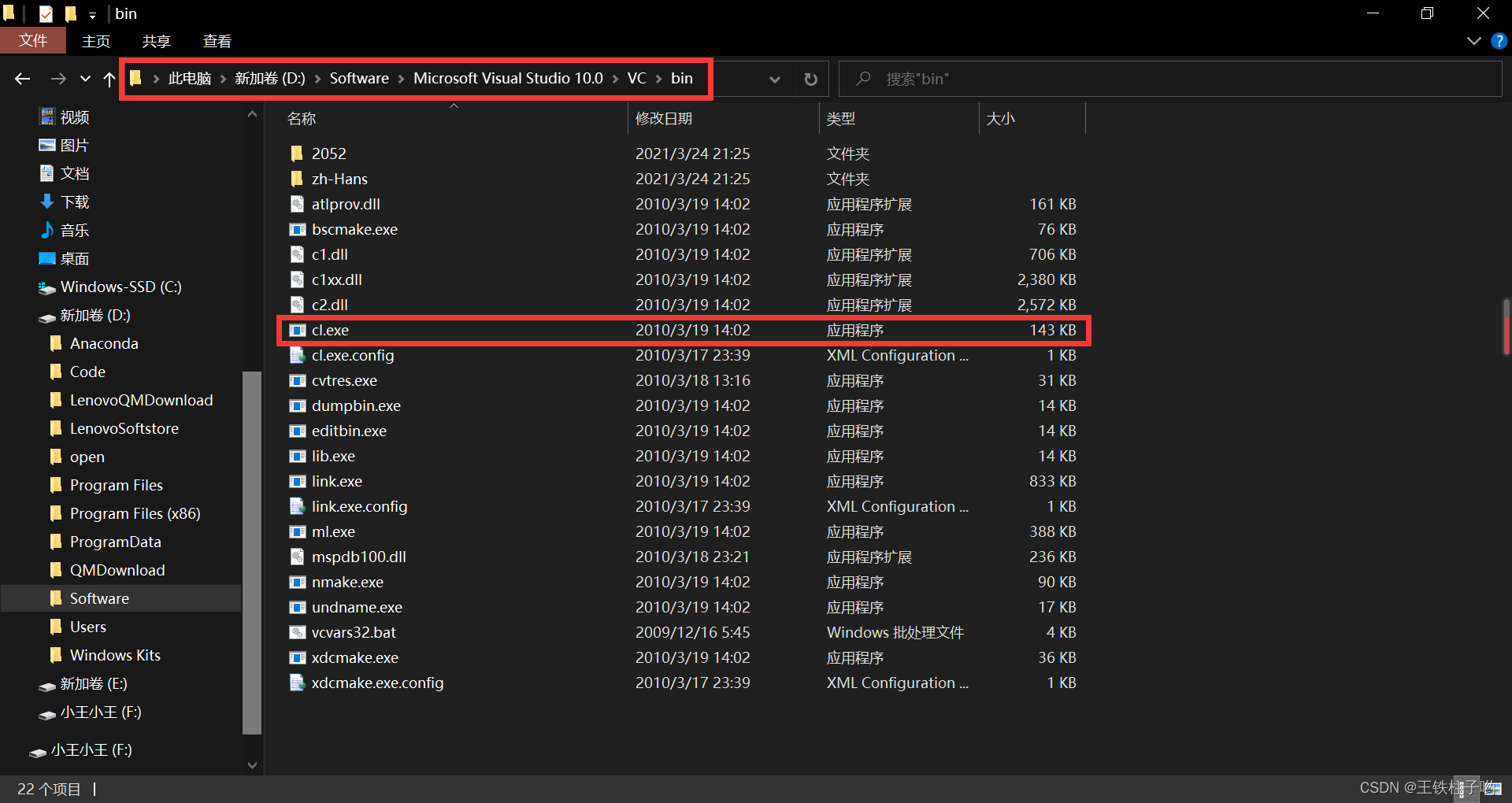1512x803 pixels.
Task: Go up one folder level
Action: pyautogui.click(x=109, y=79)
